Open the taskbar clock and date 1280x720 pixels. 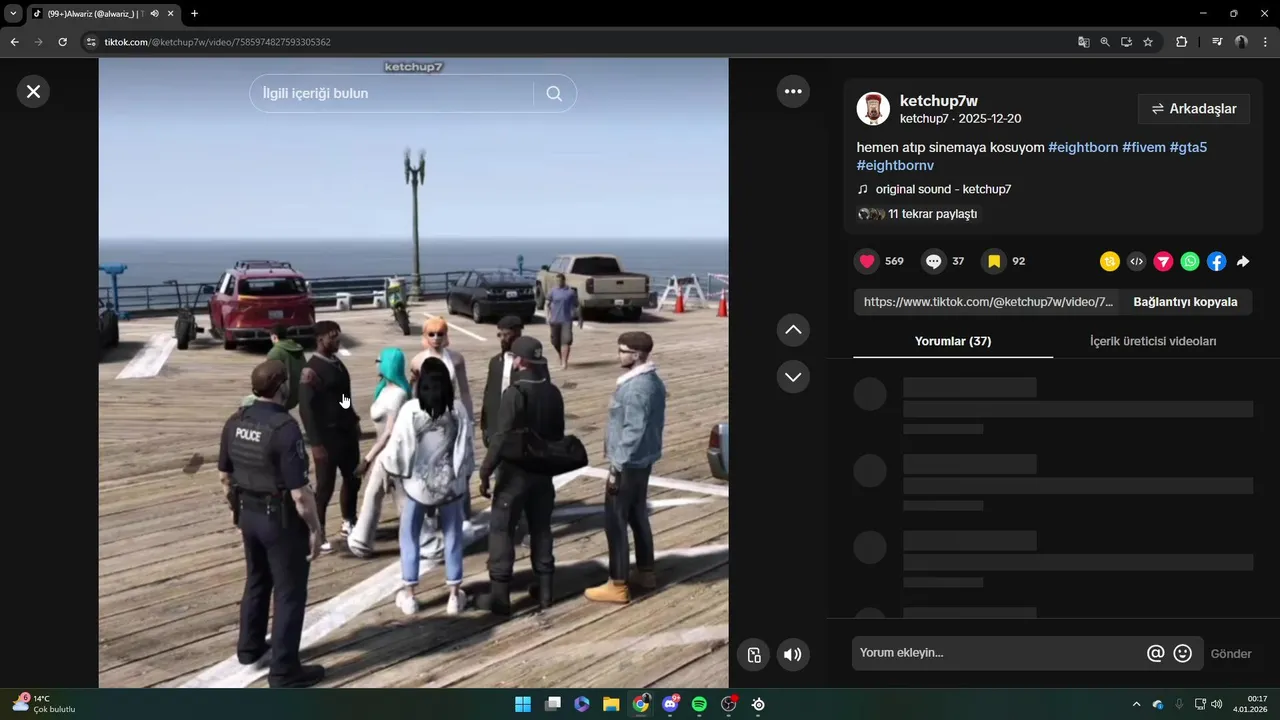1250,704
